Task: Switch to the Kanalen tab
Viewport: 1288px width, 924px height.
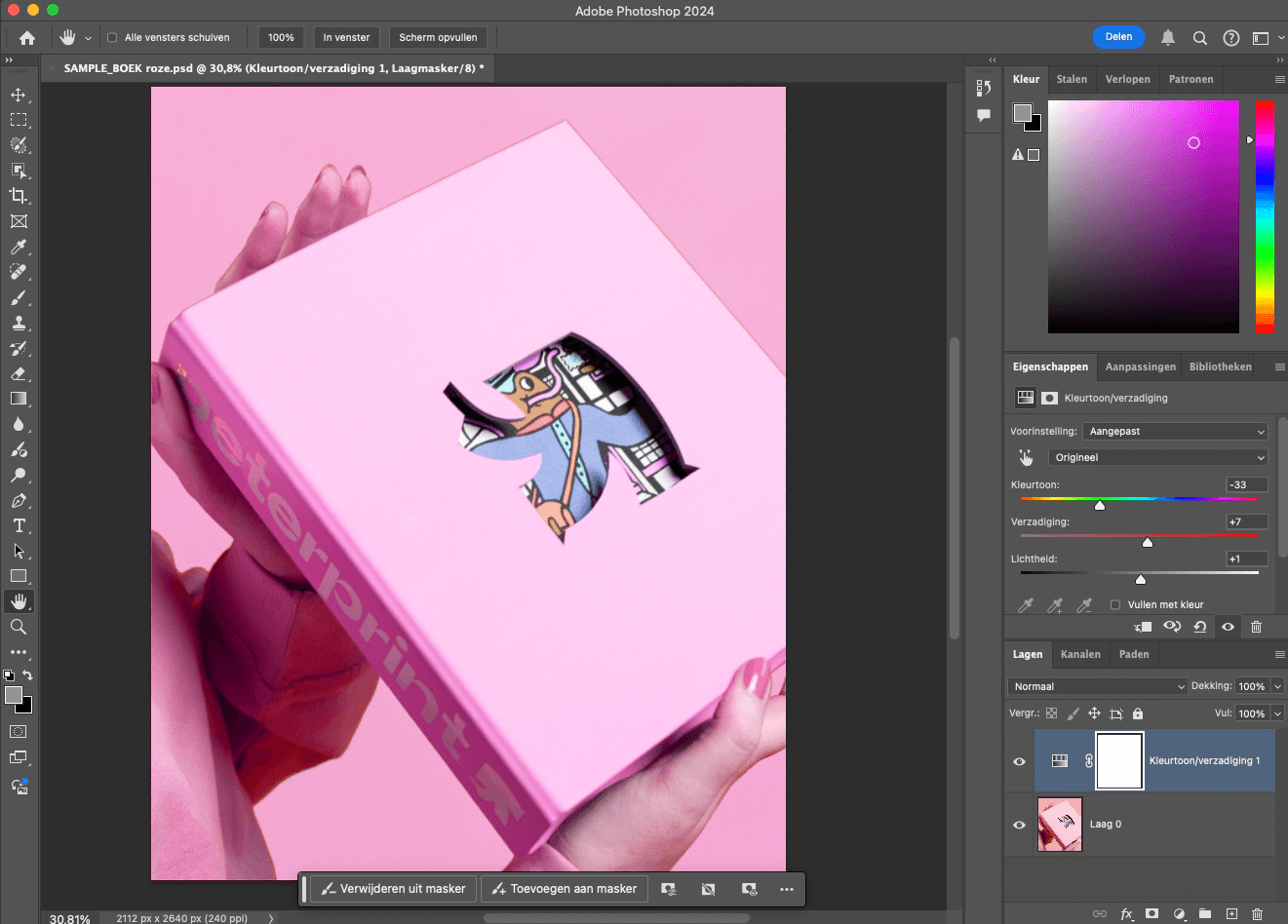Action: 1080,654
